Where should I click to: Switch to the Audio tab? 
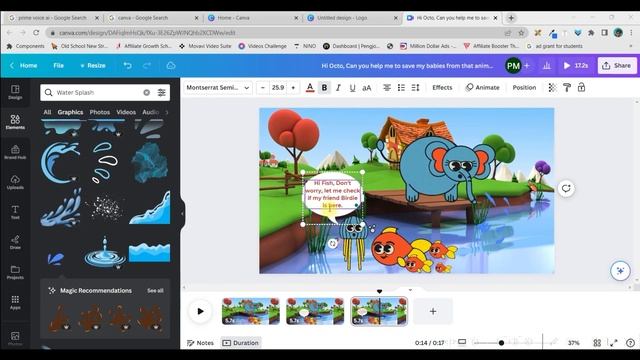click(x=151, y=112)
